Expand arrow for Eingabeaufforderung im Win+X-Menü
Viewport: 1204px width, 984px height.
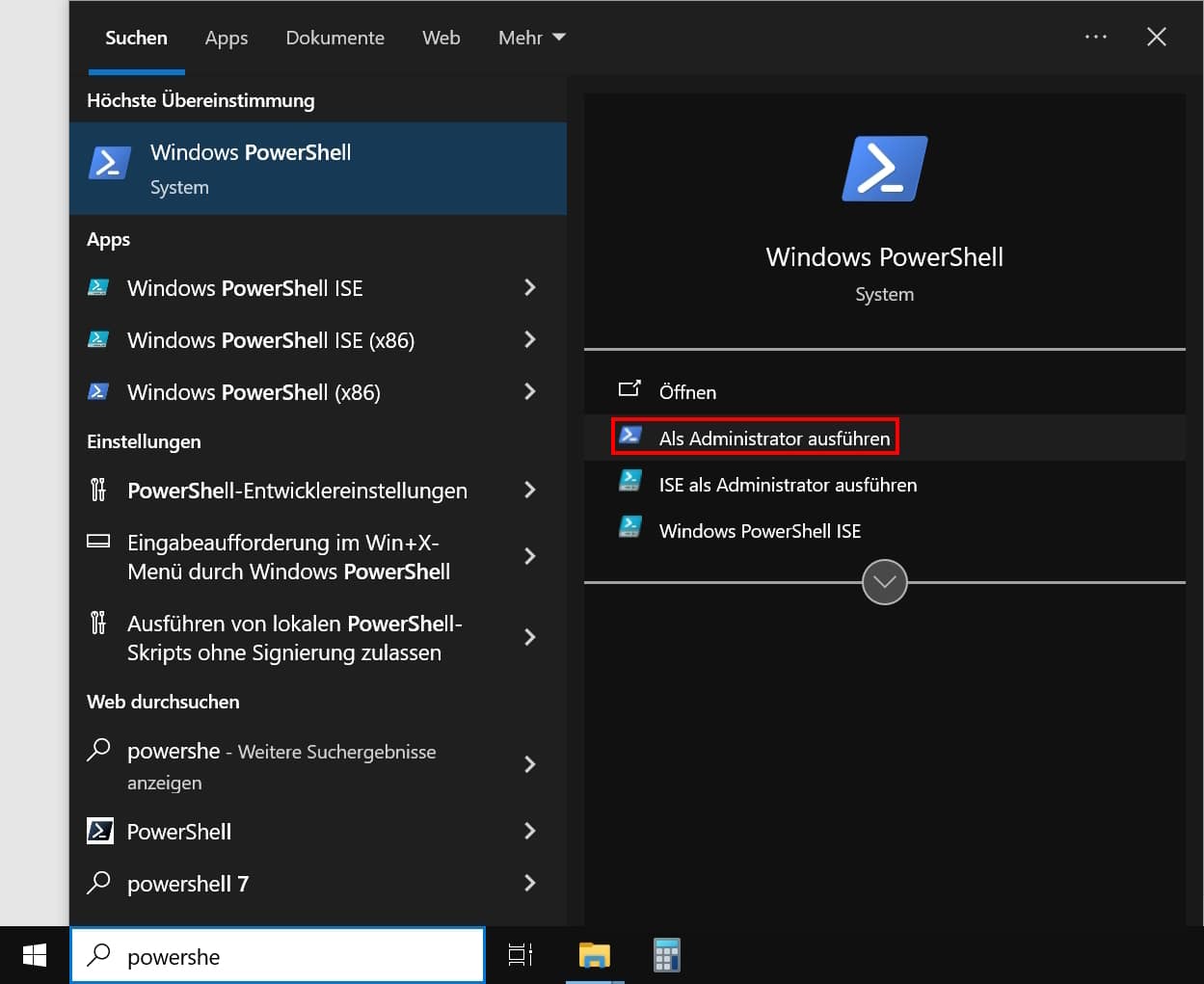click(529, 556)
